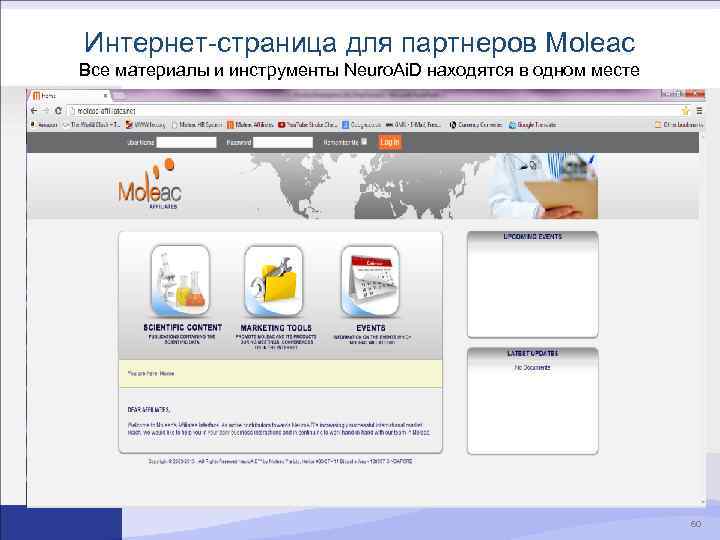Click the doctor banner image

pos(543,186)
